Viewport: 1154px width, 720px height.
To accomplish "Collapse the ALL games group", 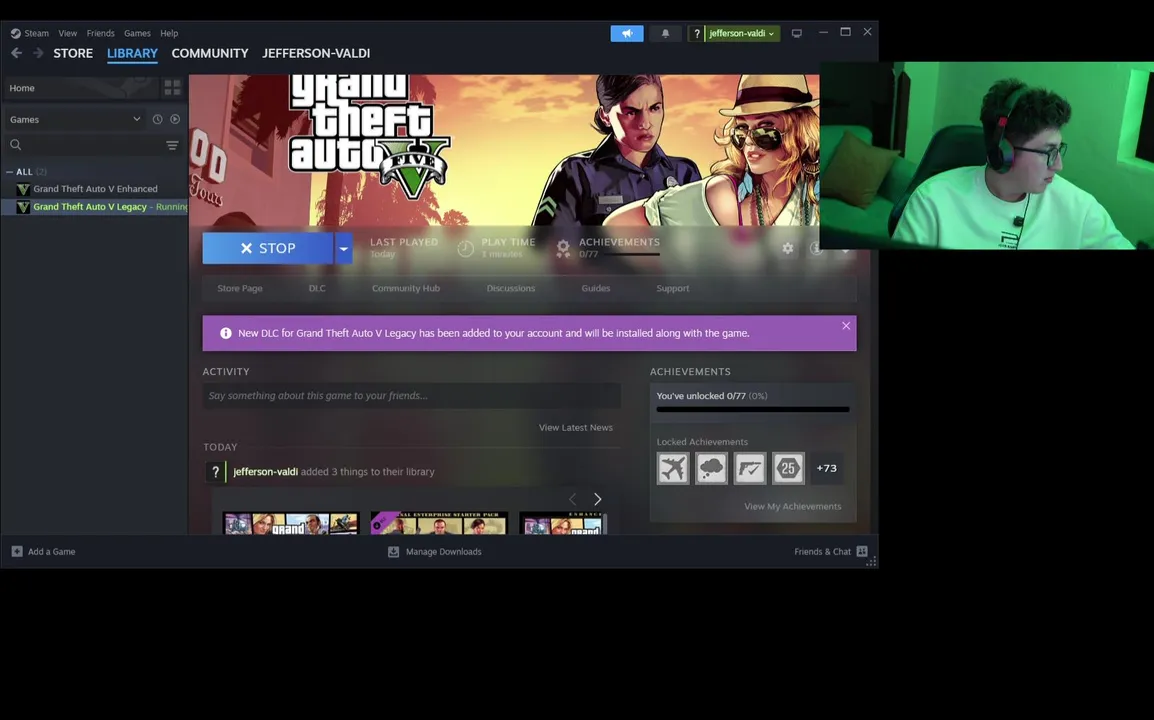I will 9,172.
